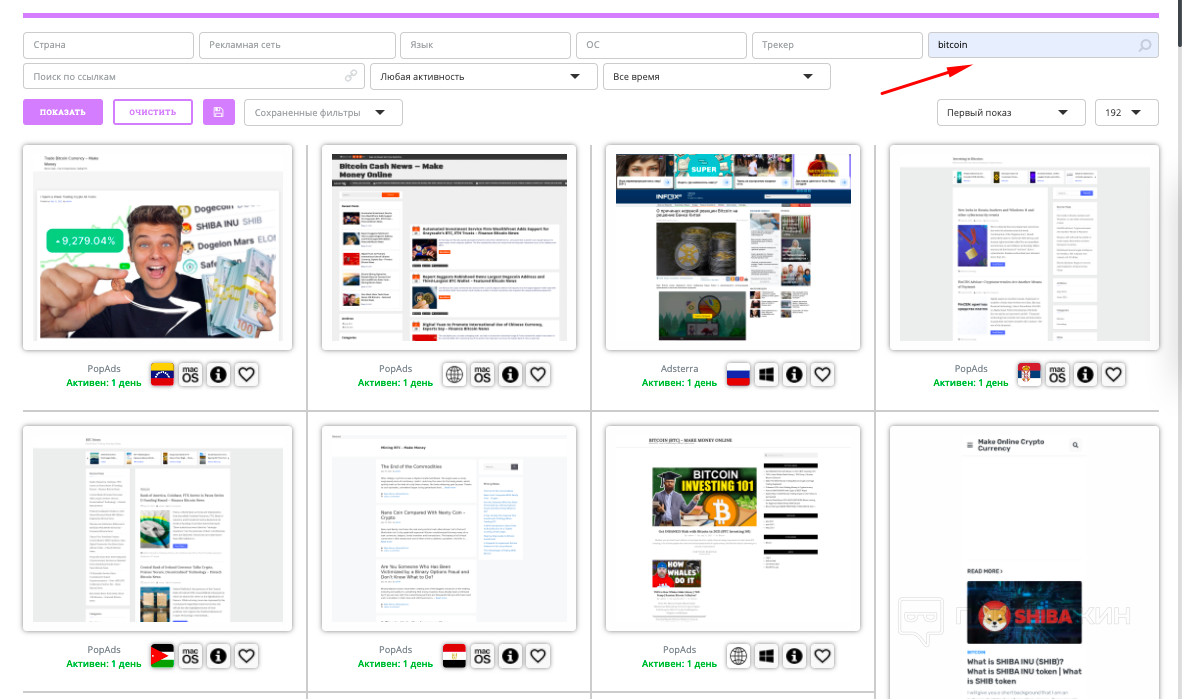The height and width of the screenshot is (699, 1182).
Task: Open the ОС filter field
Action: tap(661, 45)
